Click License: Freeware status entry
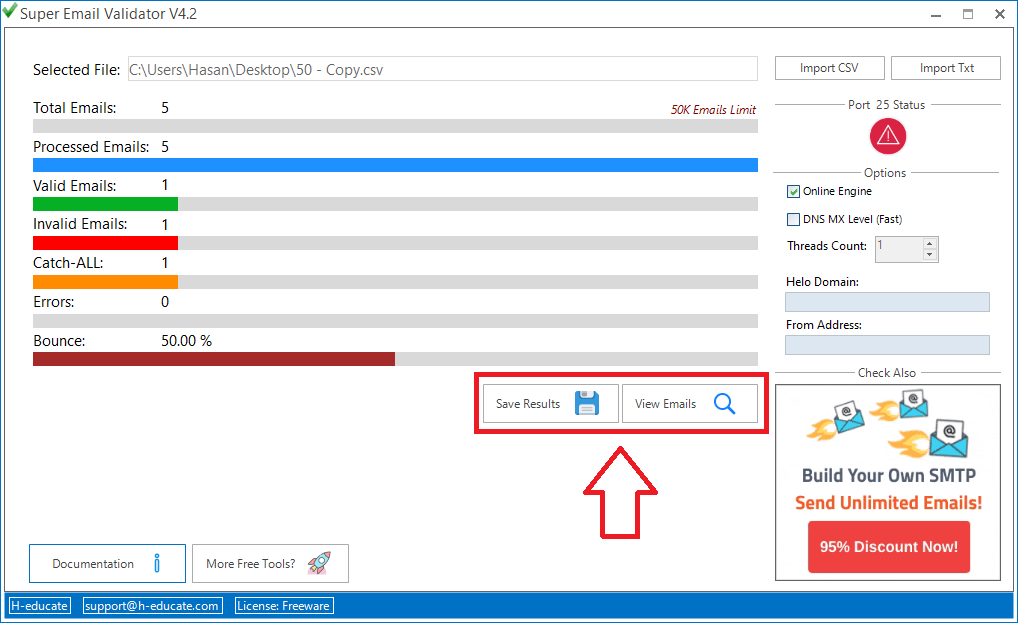 click(x=283, y=605)
